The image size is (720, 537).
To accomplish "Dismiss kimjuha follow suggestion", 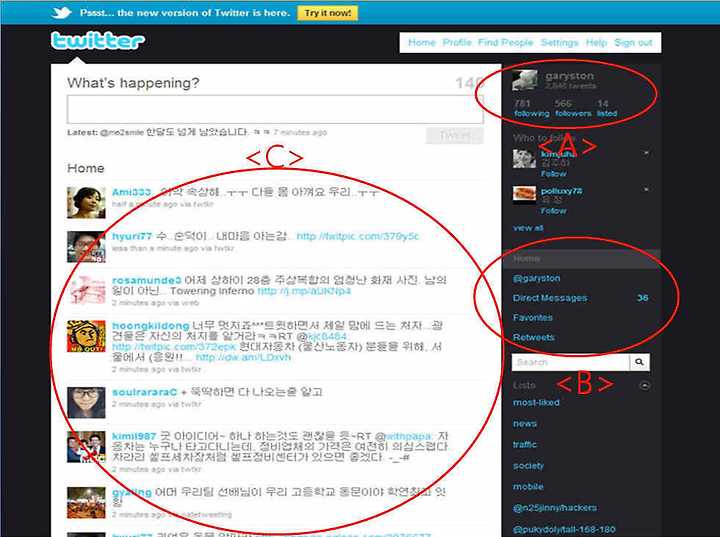I will tap(646, 153).
